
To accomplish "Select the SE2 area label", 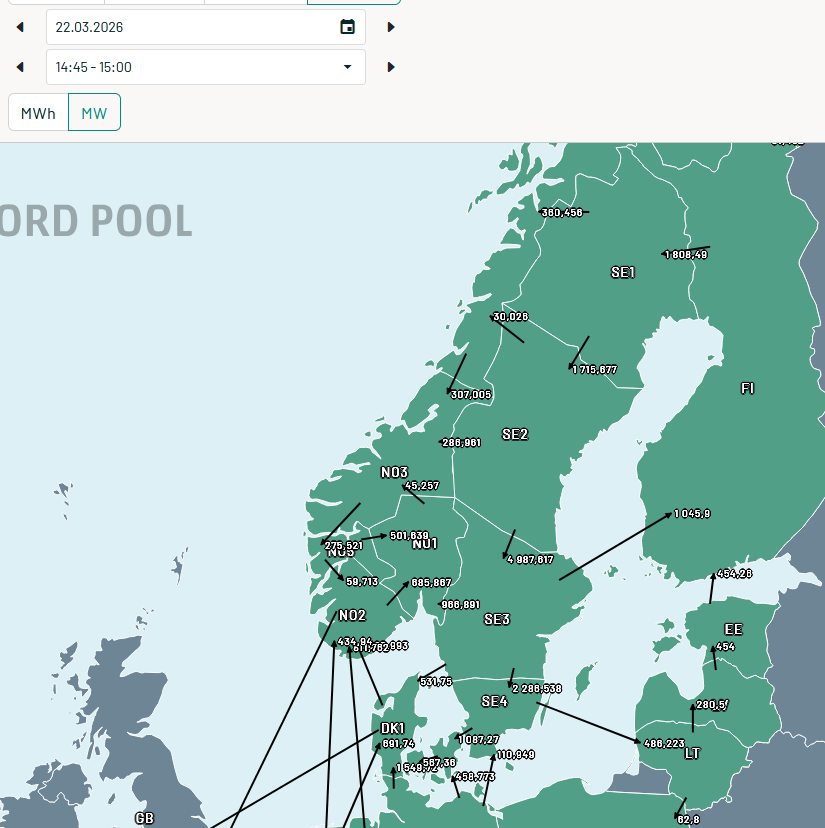I will coord(515,434).
